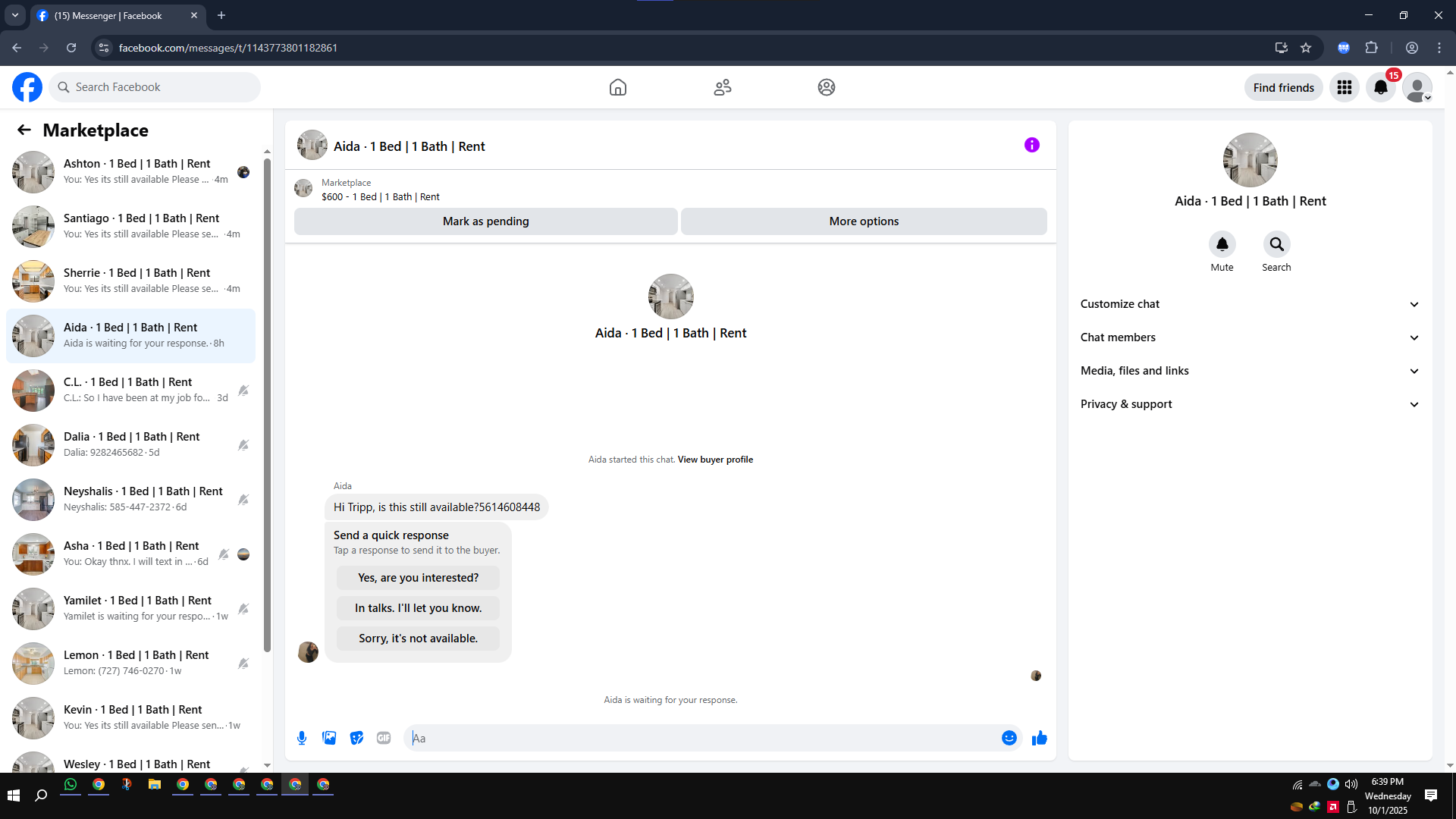Open a new browser tab

pos(221,15)
